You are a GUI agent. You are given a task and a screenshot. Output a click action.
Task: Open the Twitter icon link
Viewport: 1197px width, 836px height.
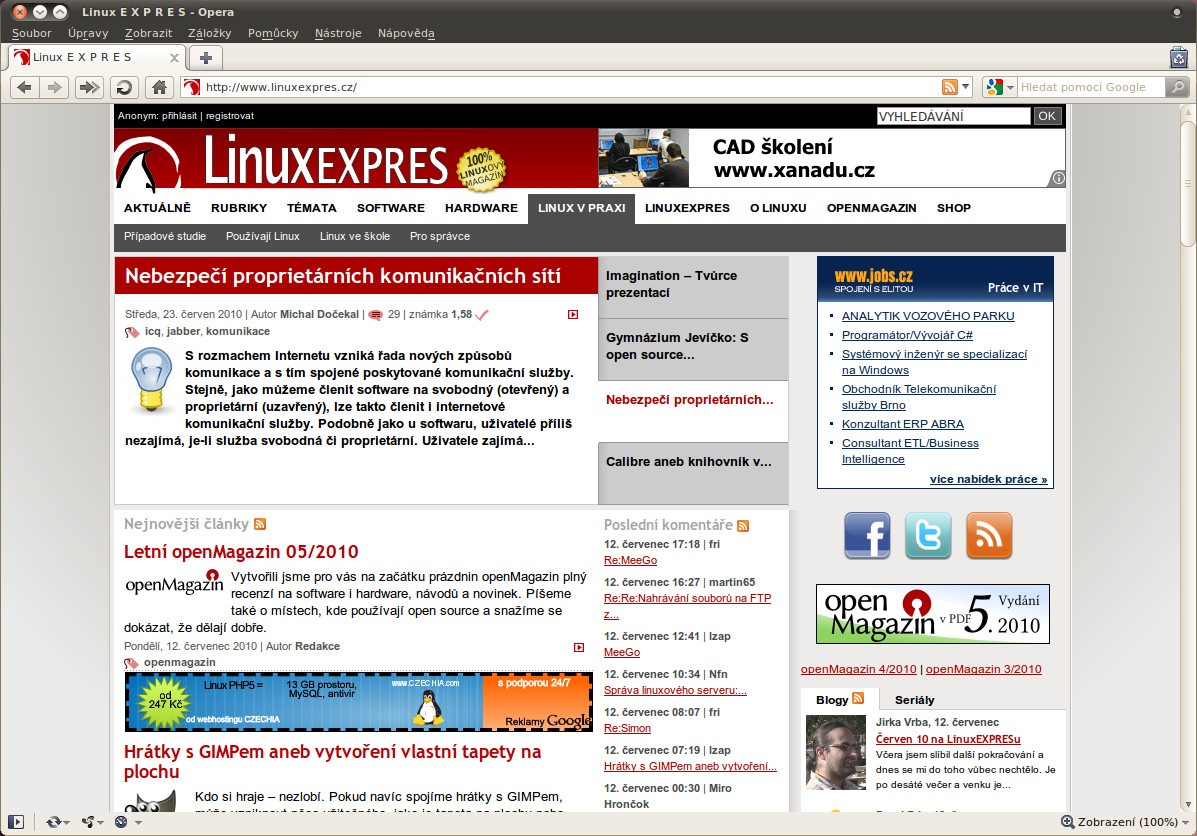coord(928,535)
